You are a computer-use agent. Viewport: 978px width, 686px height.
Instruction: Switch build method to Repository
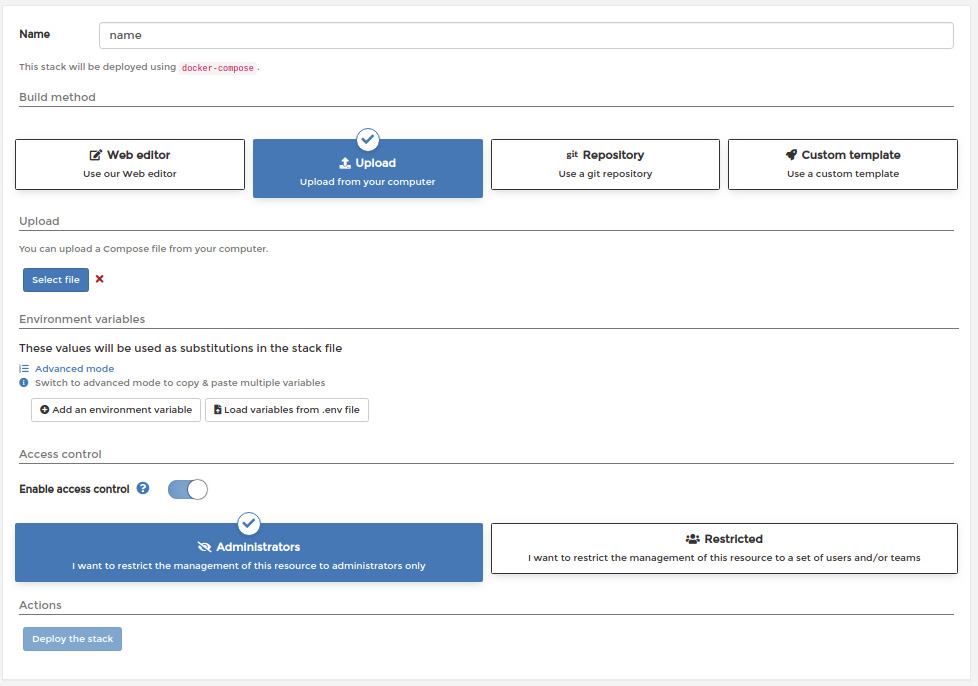tap(605, 164)
